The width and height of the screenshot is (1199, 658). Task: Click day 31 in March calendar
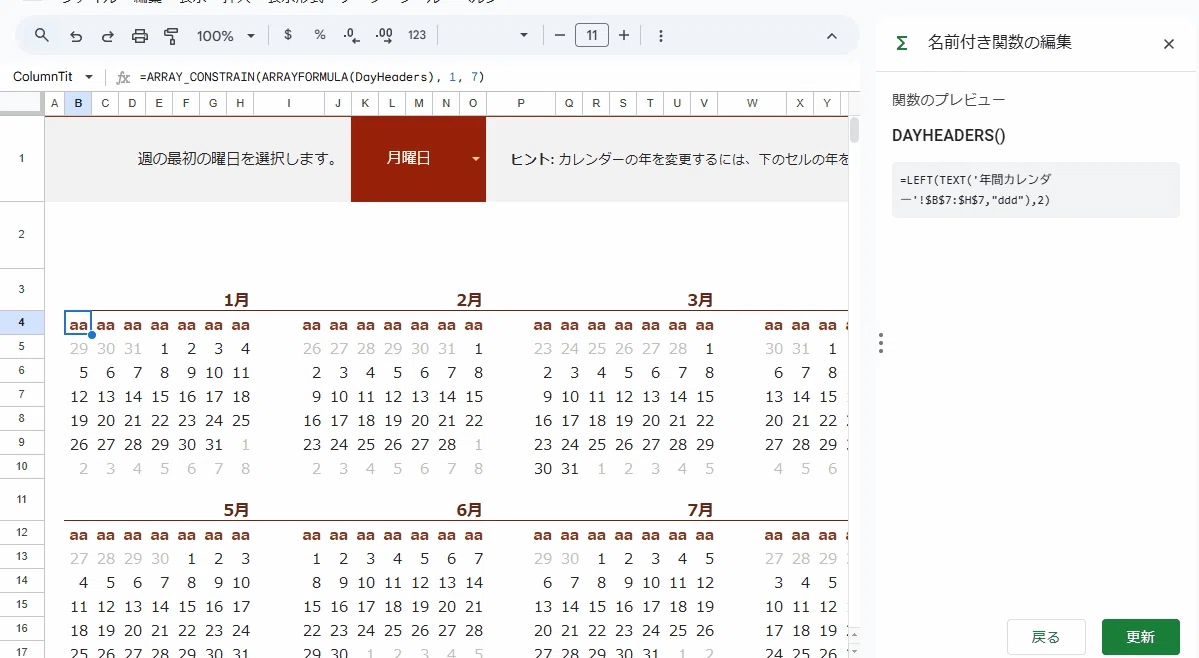coord(570,468)
